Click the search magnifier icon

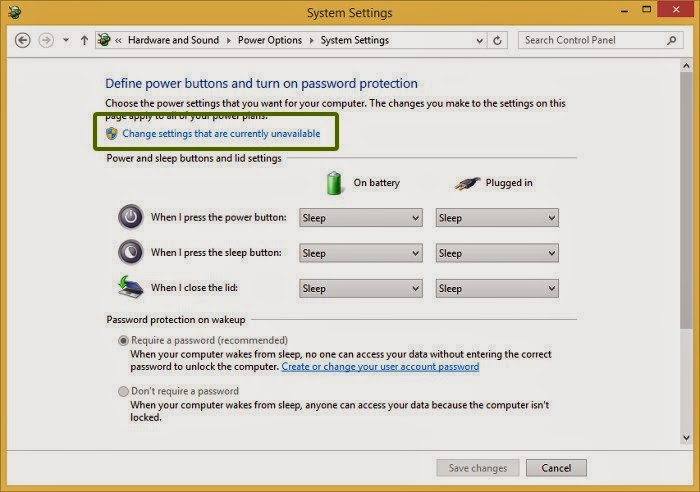pos(671,41)
